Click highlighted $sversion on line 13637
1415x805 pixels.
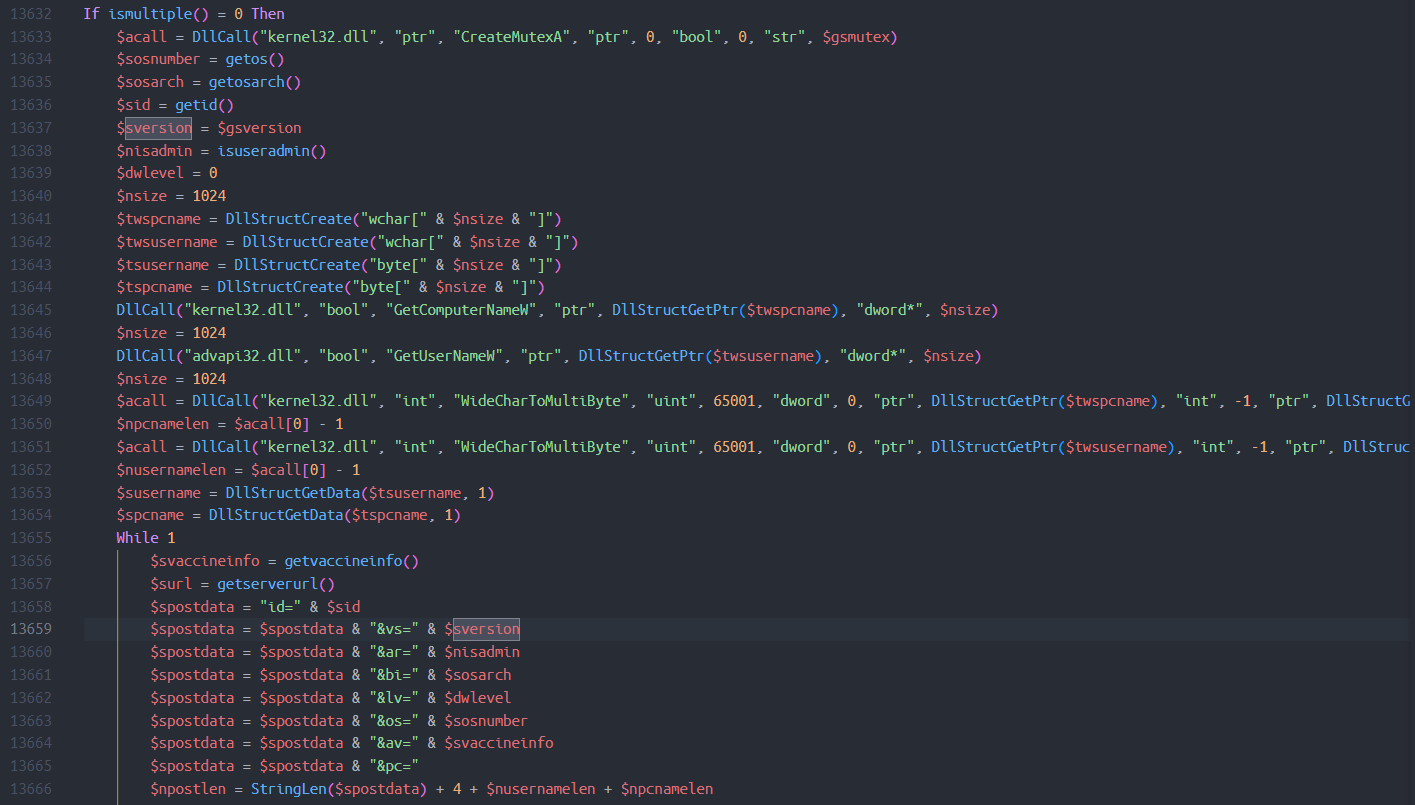pyautogui.click(x=154, y=128)
